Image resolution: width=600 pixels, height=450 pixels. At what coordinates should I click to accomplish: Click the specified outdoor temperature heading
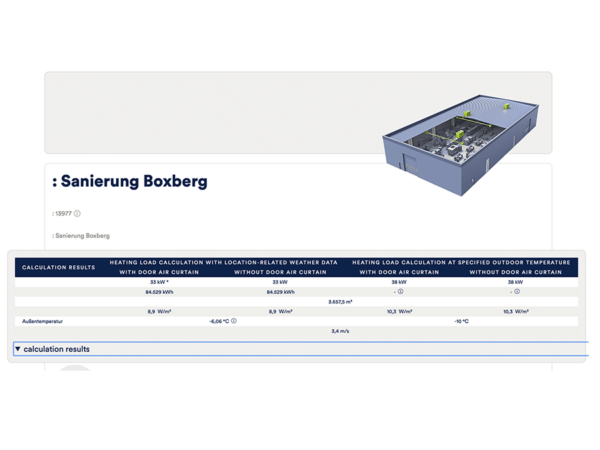(x=461, y=262)
